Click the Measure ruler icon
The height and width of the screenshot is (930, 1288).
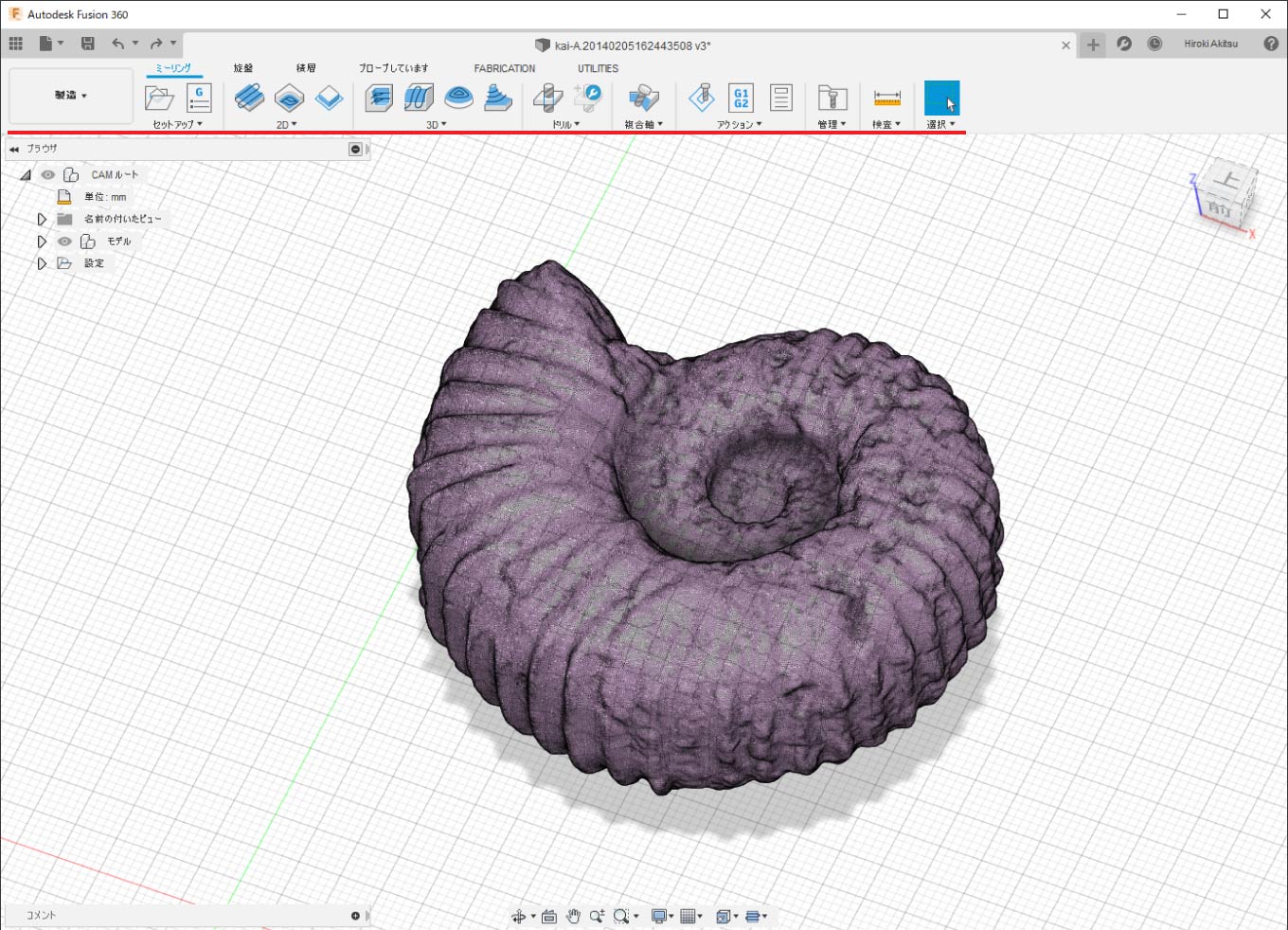[x=886, y=98]
